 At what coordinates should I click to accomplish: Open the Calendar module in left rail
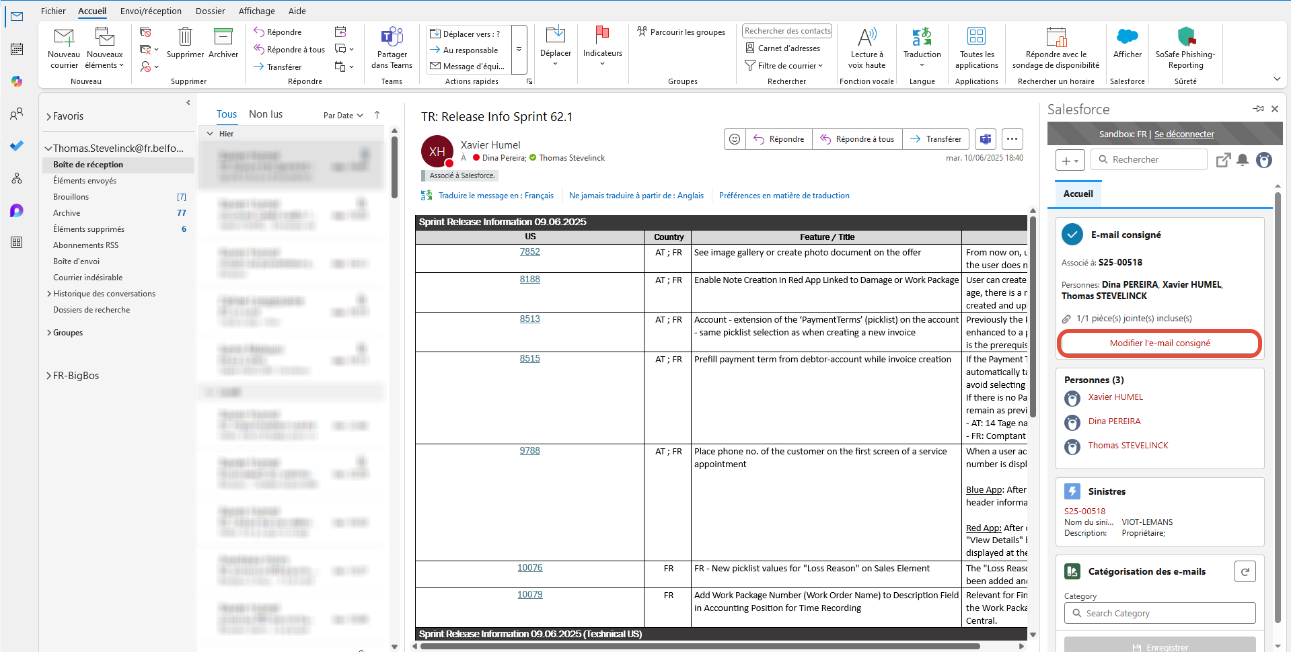coord(16,49)
